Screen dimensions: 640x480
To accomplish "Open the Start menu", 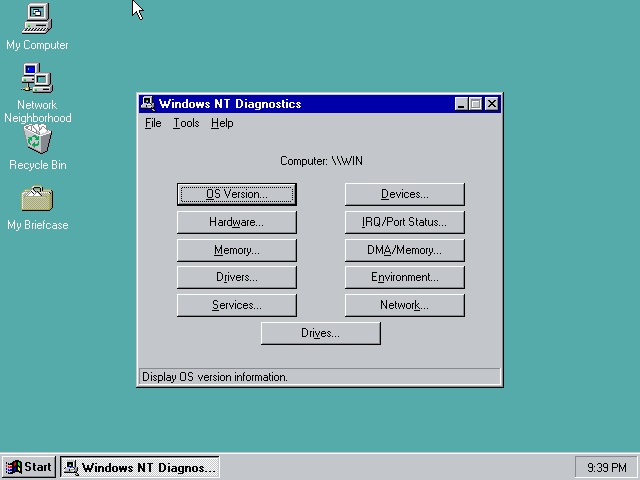I will (x=29, y=467).
